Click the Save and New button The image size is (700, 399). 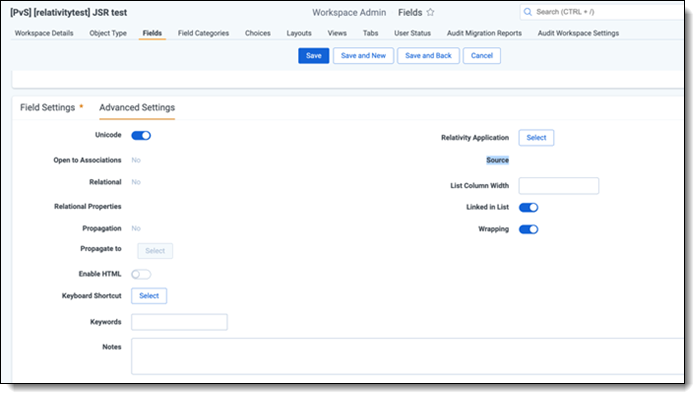363,56
